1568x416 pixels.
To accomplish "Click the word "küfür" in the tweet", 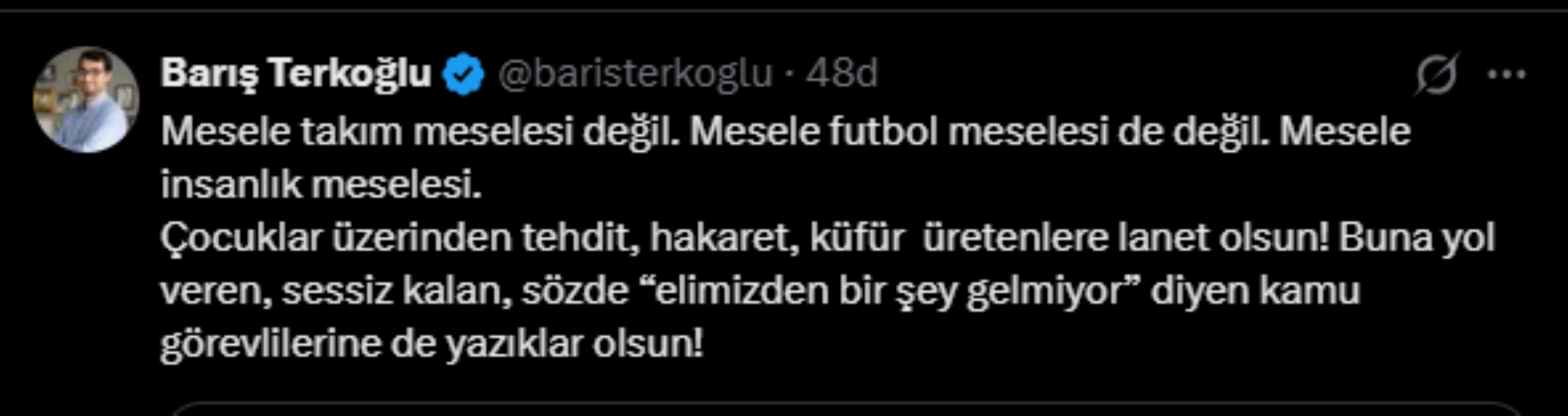I will coord(857,238).
